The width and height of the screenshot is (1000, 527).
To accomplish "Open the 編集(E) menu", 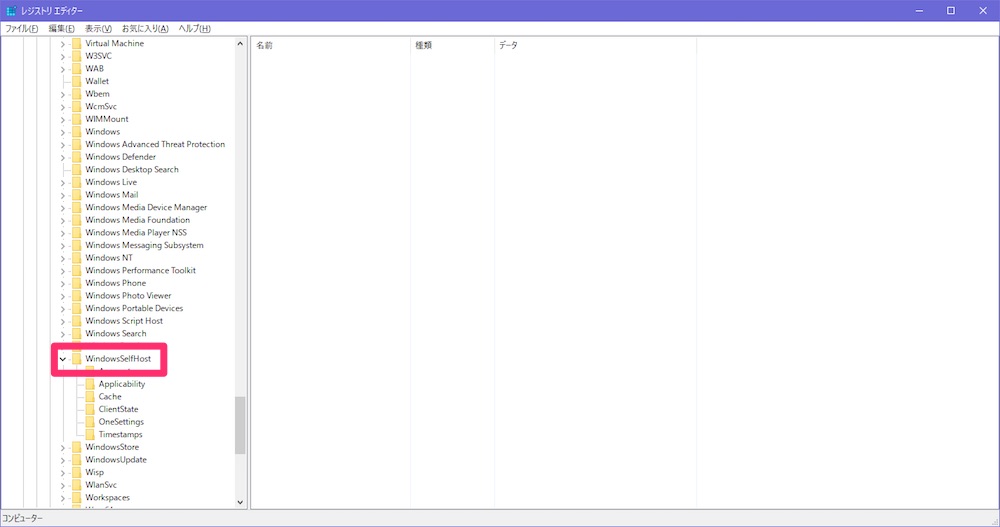I will (61, 29).
